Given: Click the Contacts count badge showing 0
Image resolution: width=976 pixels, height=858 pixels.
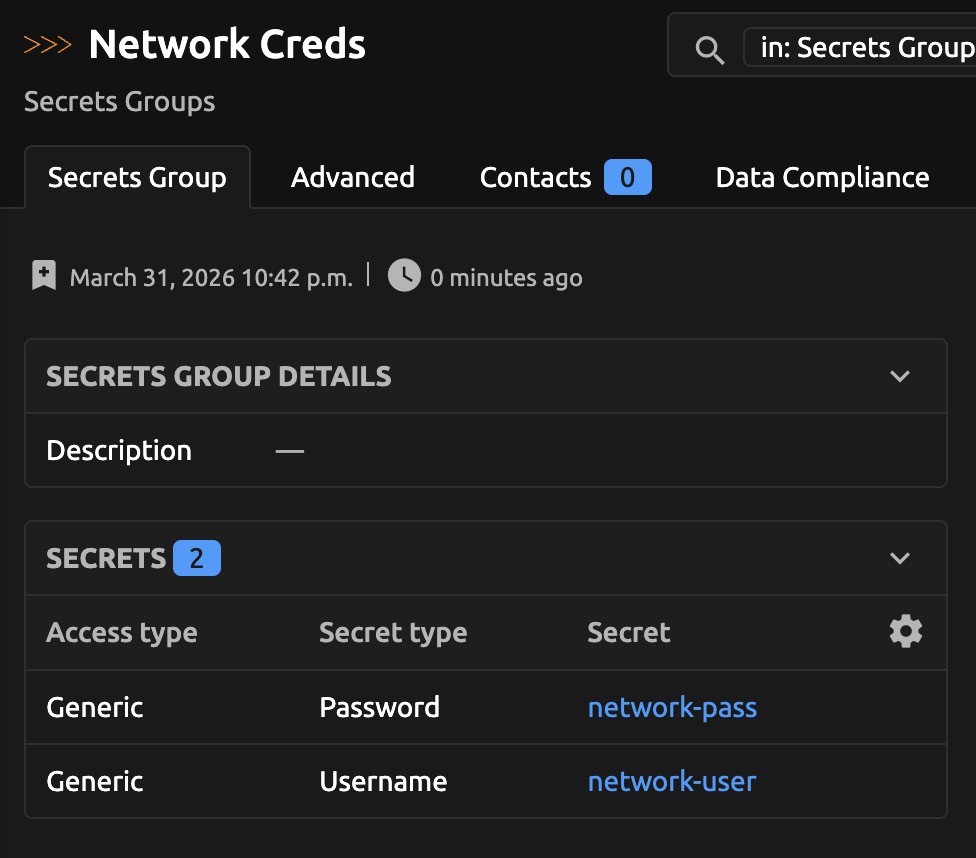Looking at the screenshot, I should 627,178.
